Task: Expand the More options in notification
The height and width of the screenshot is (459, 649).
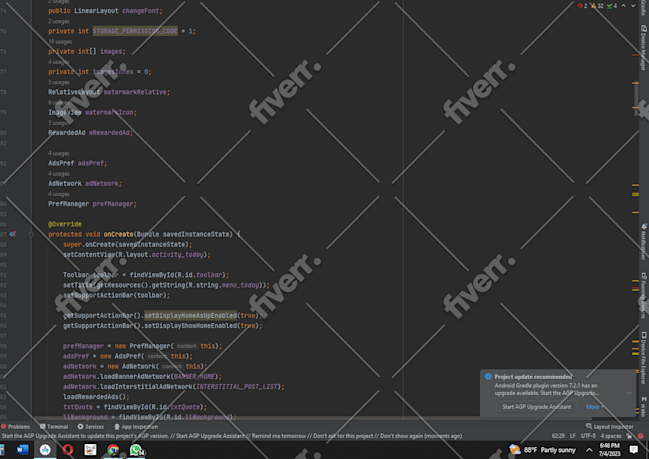Action: tap(594, 407)
